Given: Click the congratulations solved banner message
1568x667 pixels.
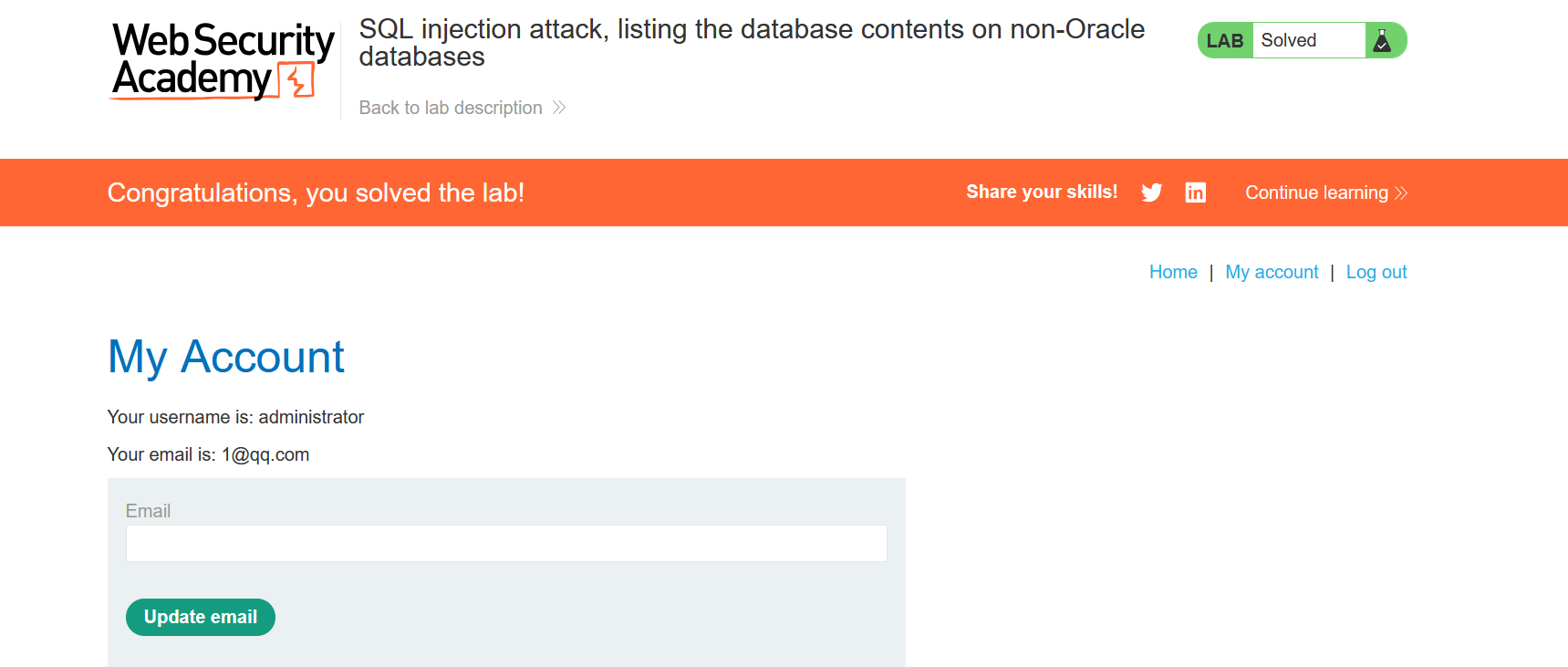Looking at the screenshot, I should pyautogui.click(x=316, y=193).
